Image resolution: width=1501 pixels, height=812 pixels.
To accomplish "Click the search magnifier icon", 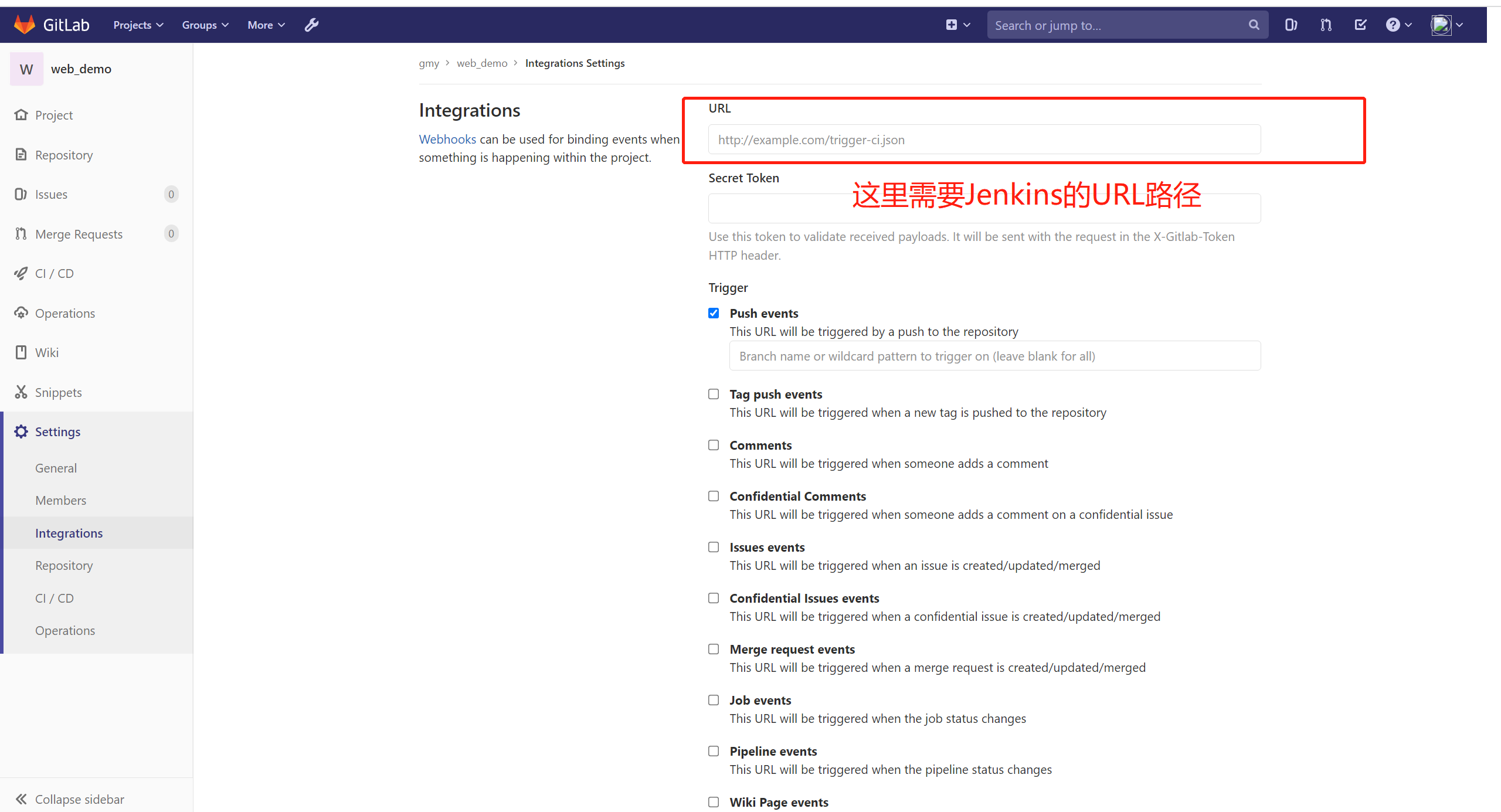I will pos(1254,25).
